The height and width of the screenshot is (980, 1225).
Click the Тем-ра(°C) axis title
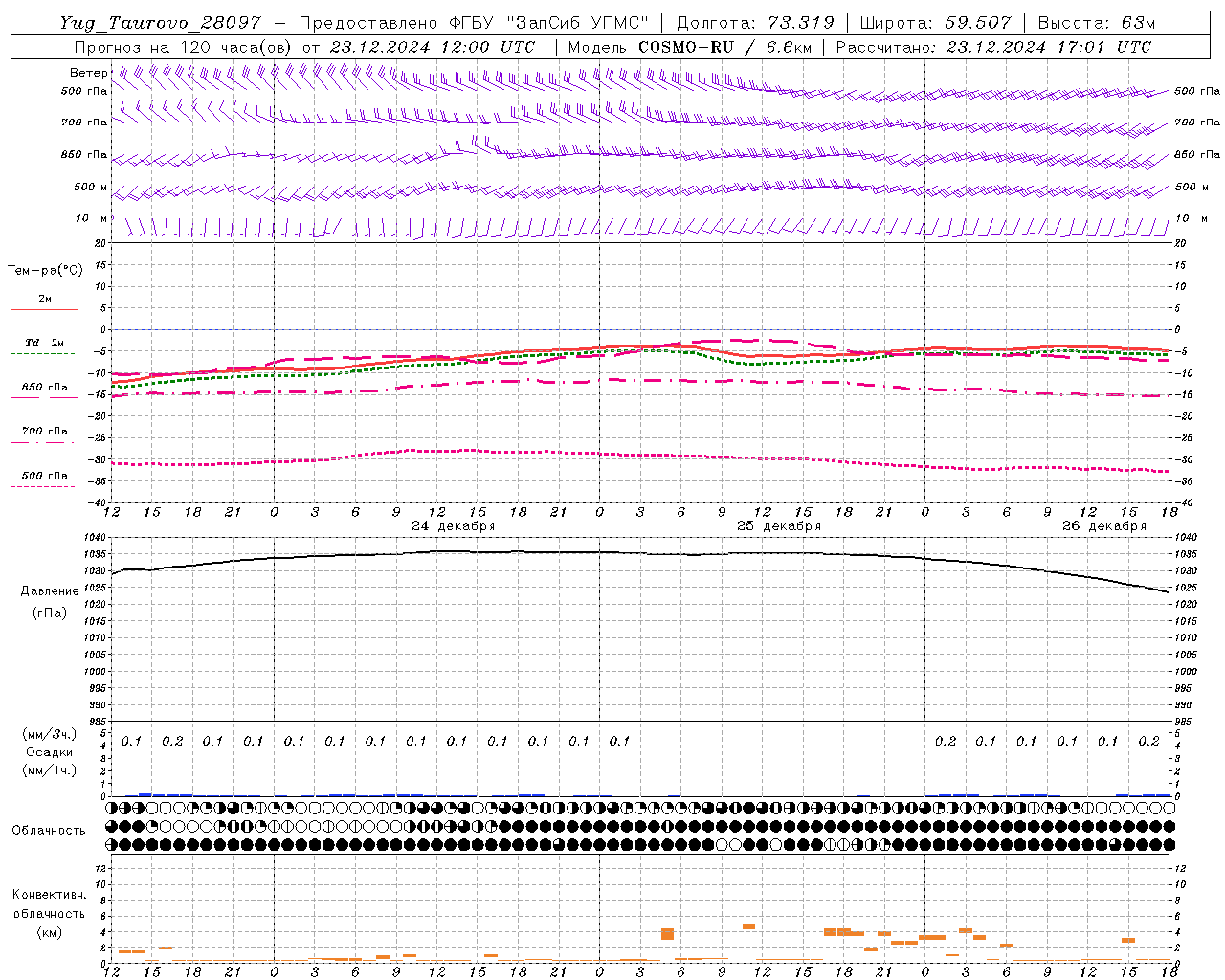tap(45, 271)
